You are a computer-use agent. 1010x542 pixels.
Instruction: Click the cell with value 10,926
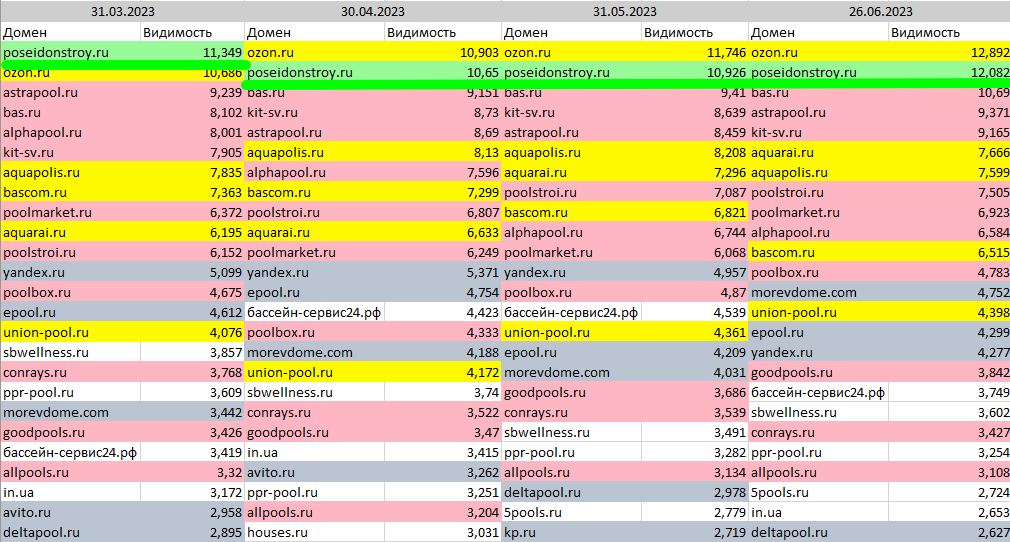point(695,72)
